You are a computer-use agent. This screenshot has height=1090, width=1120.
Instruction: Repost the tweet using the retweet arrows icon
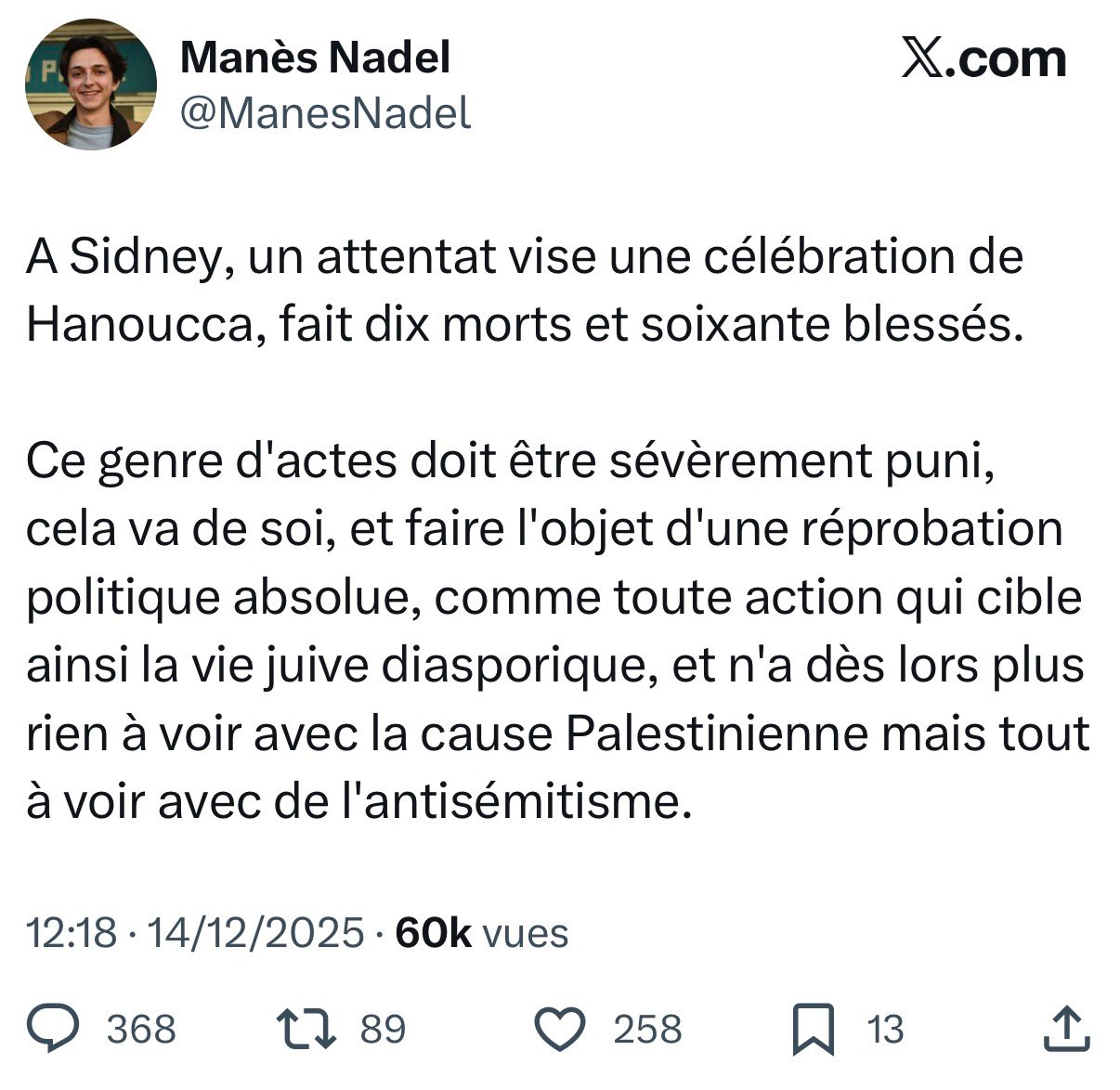click(306, 1029)
